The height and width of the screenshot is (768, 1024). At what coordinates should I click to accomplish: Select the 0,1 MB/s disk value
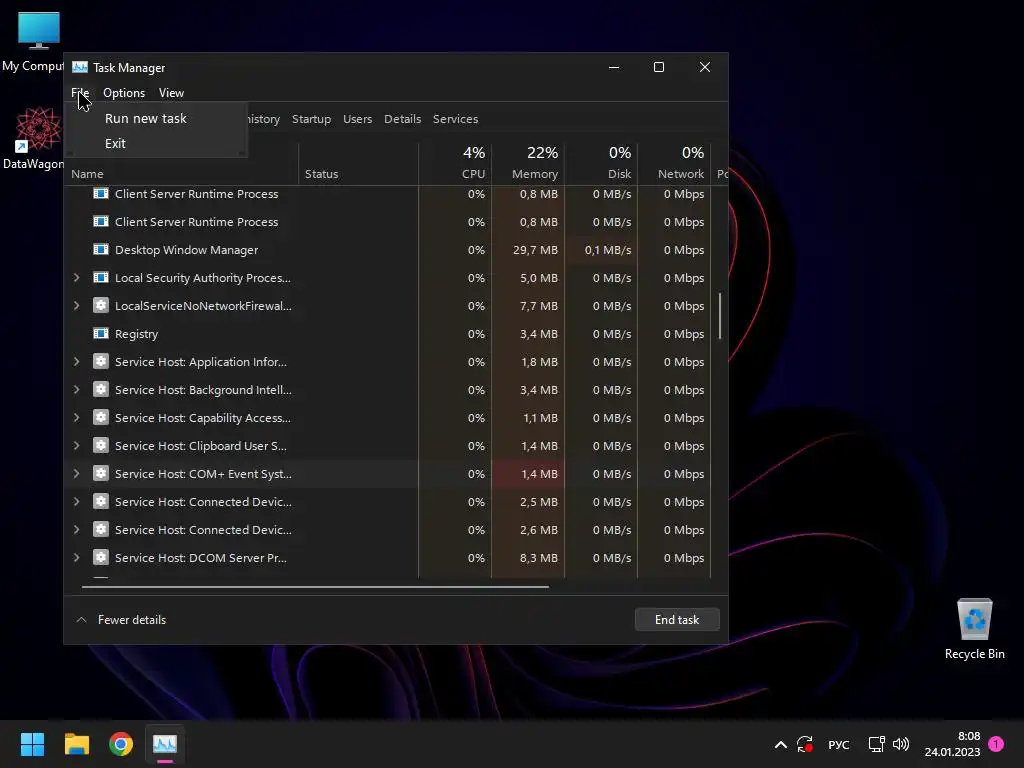coord(607,249)
